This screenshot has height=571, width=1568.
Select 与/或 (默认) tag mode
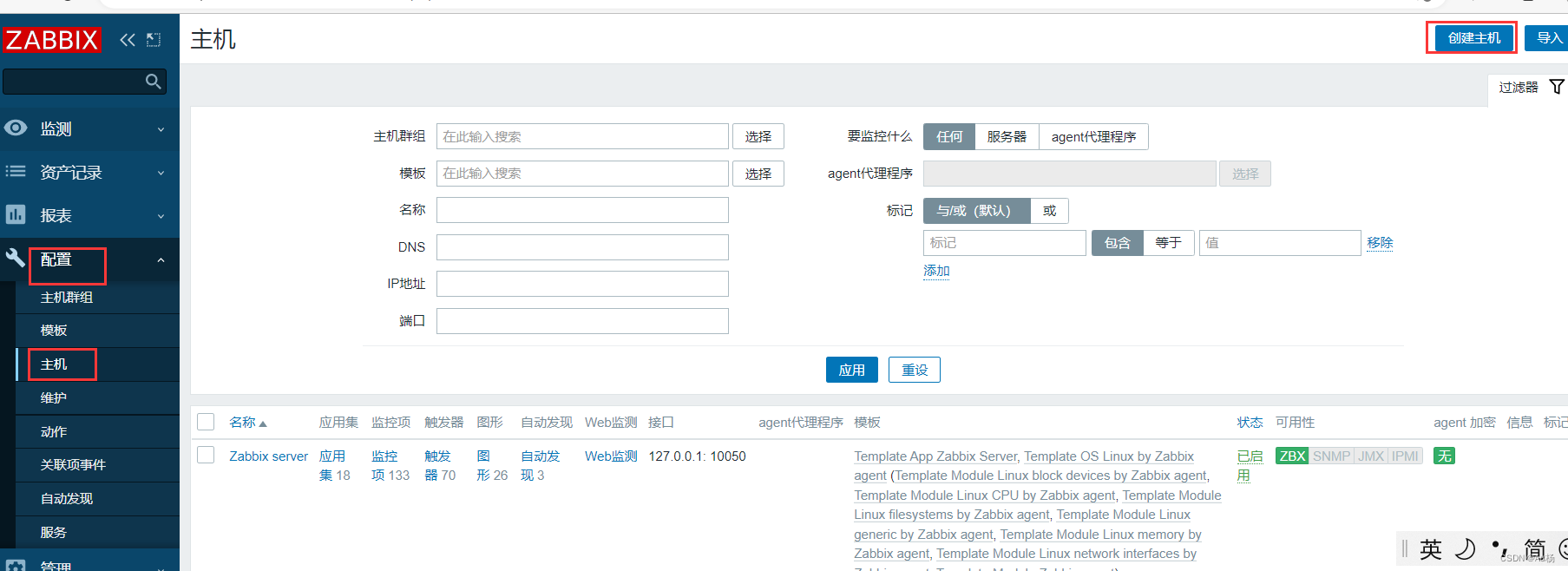[976, 211]
